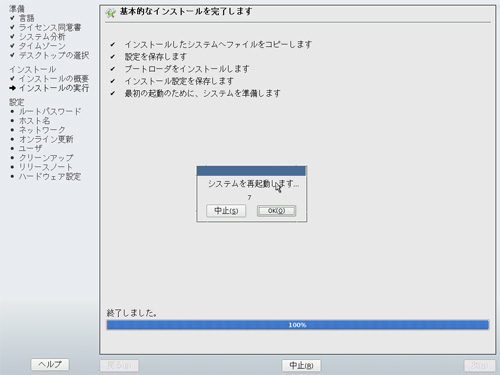Image resolution: width=500 pixels, height=375 pixels.
Task: Click the countdown number 7 in dialog
Action: click(249, 198)
